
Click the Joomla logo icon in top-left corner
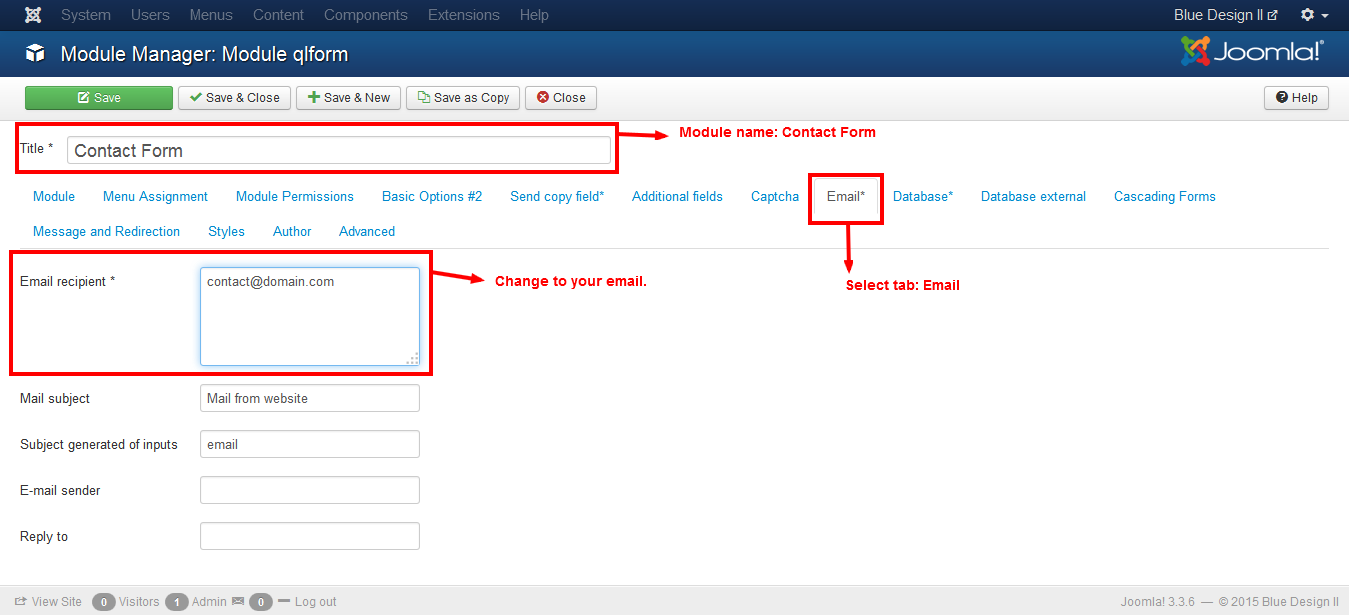click(33, 15)
